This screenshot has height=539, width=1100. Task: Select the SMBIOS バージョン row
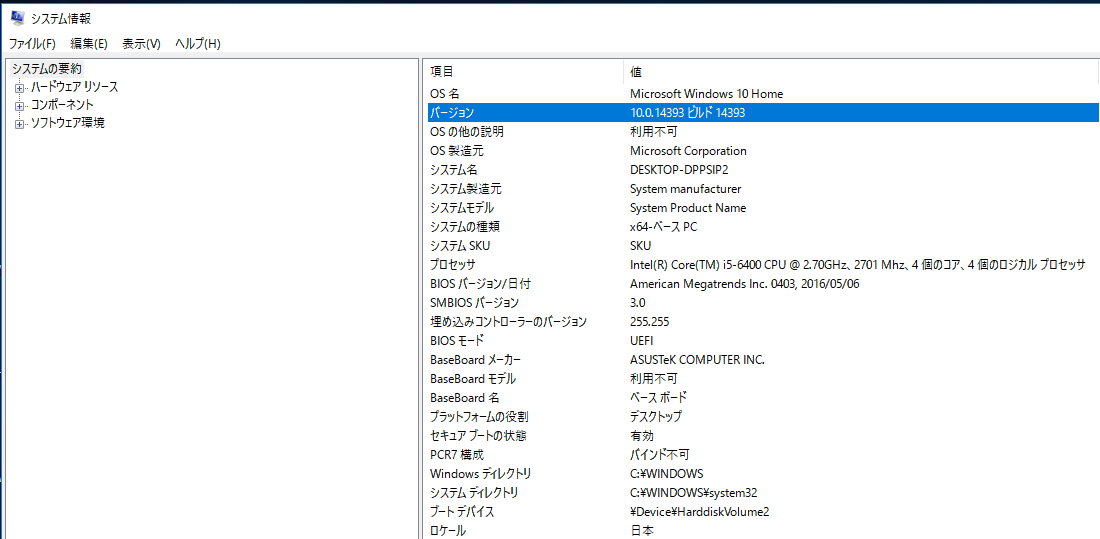[763, 302]
